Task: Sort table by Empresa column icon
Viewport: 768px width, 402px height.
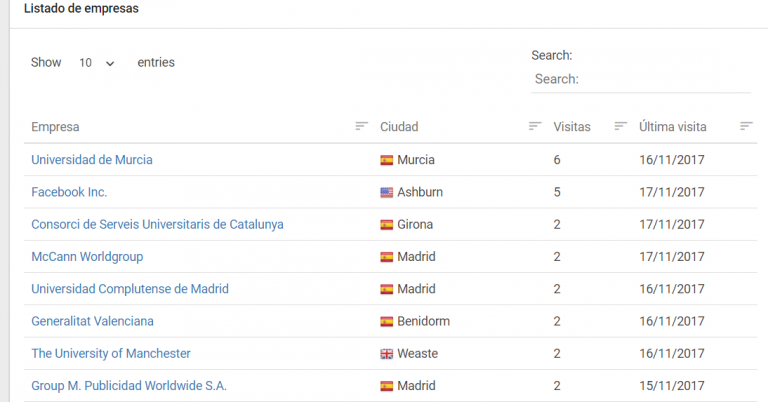Action: tap(361, 126)
